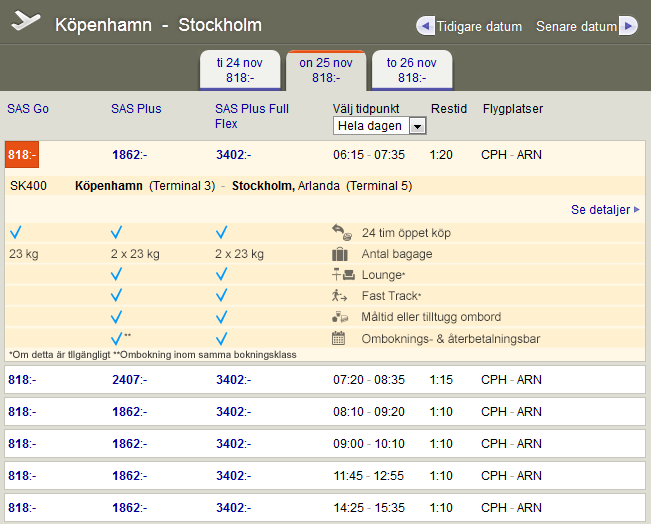
Task: Click the SAS Plus Full Flex column header
Action: click(252, 115)
